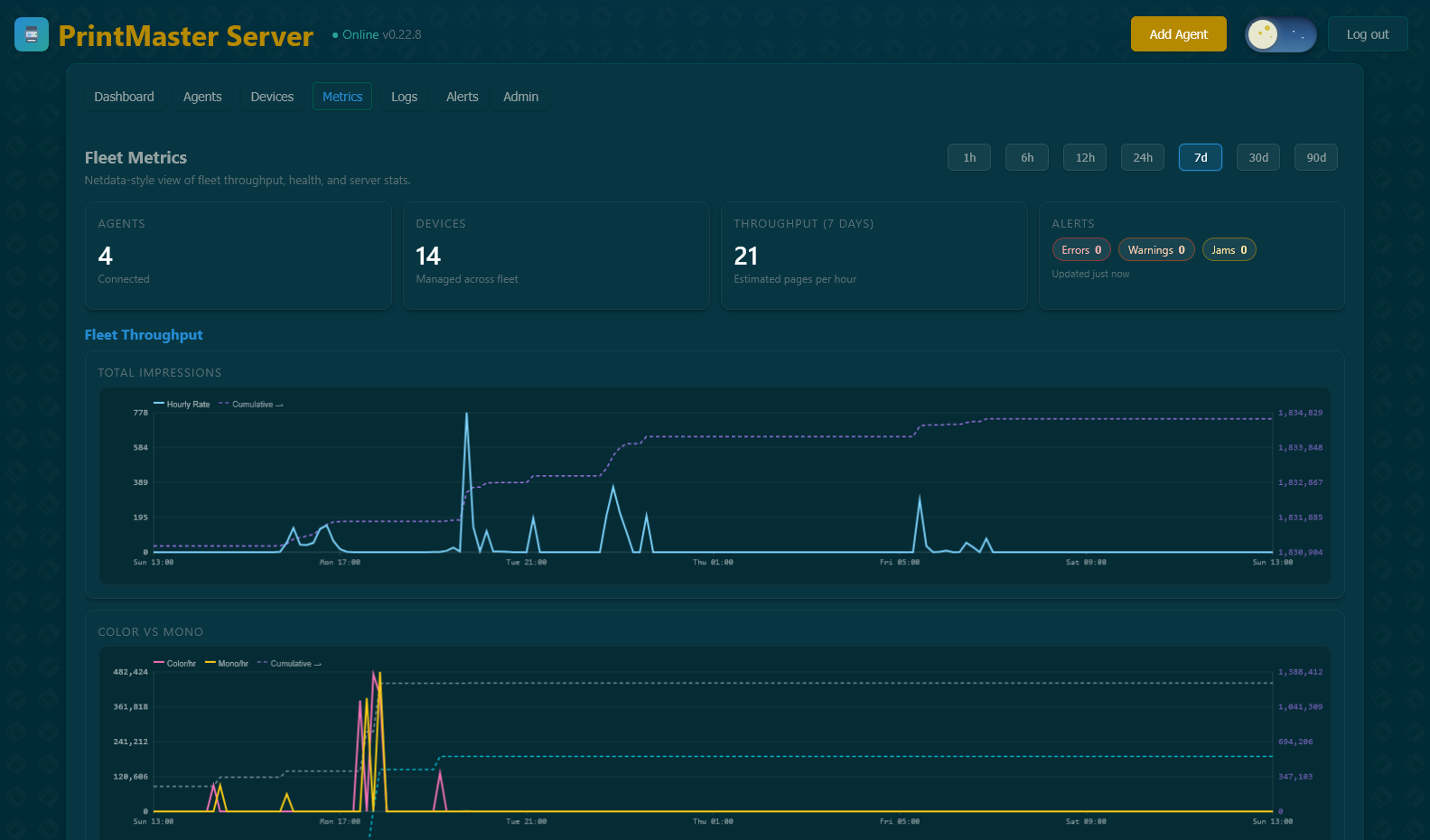Click the Throughput value 21

point(746,257)
